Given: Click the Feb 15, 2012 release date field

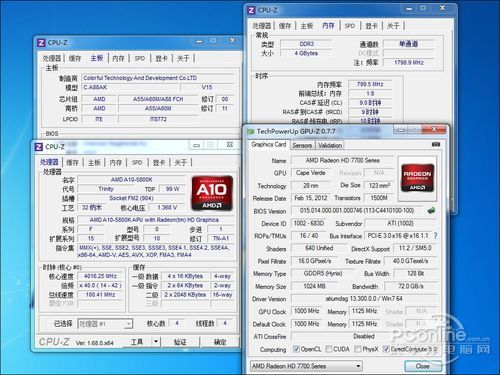Looking at the screenshot, I should [311, 198].
